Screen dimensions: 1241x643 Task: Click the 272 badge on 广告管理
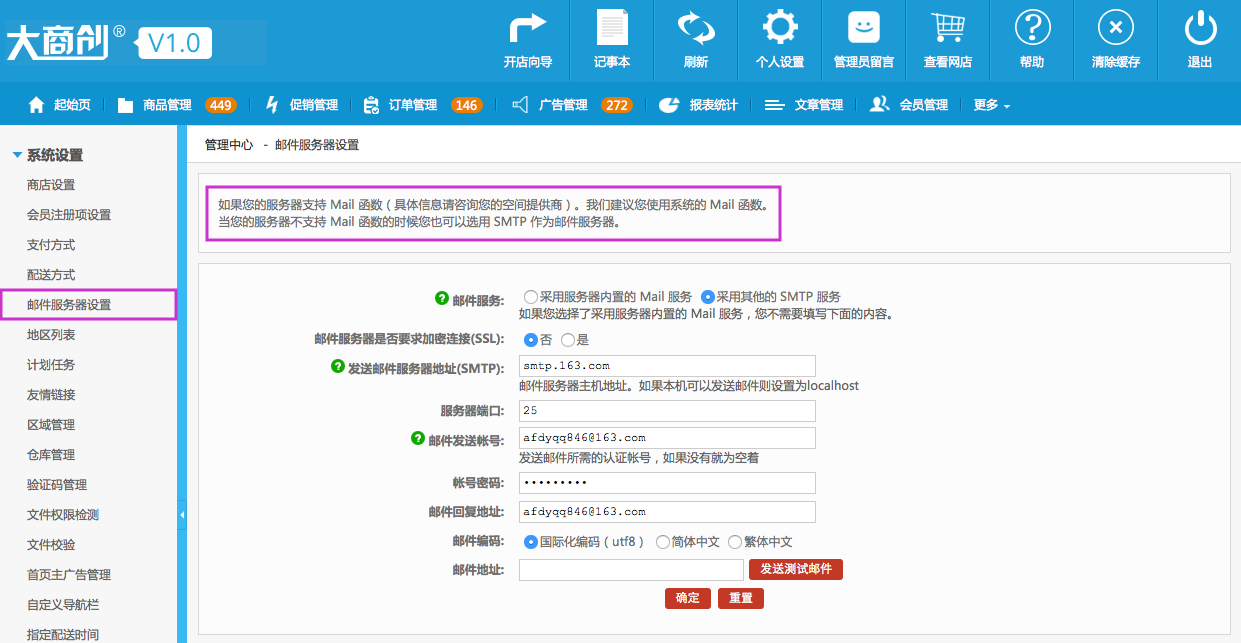[617, 105]
